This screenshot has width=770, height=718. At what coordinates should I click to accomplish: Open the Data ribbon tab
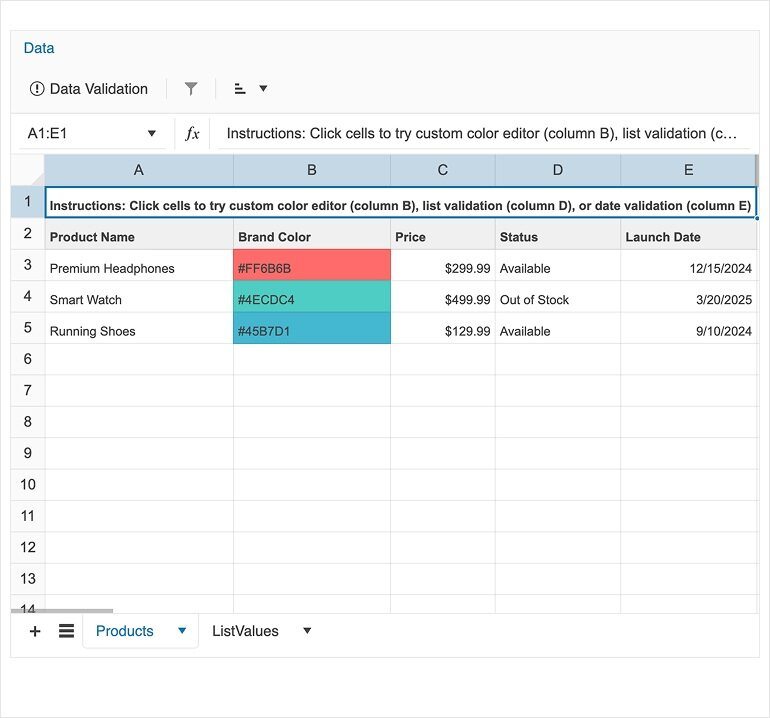point(39,48)
